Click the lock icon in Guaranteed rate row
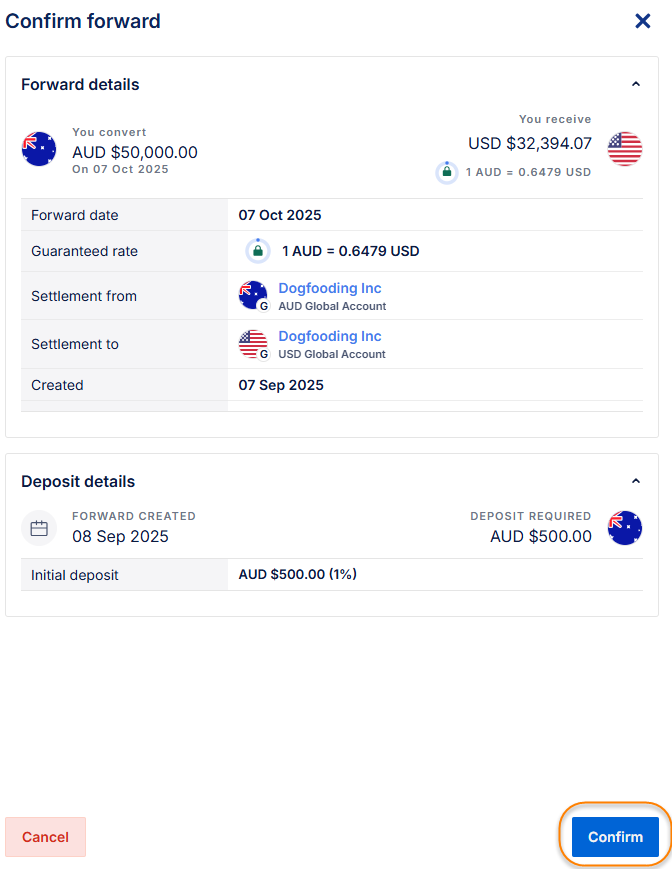672x869 pixels. click(x=258, y=251)
